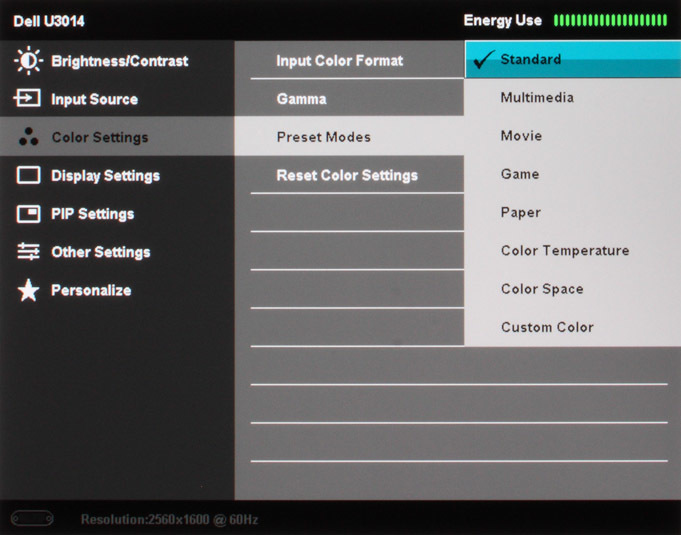681x535 pixels.
Task: Open the PIP Settings icon
Action: [x=29, y=214]
